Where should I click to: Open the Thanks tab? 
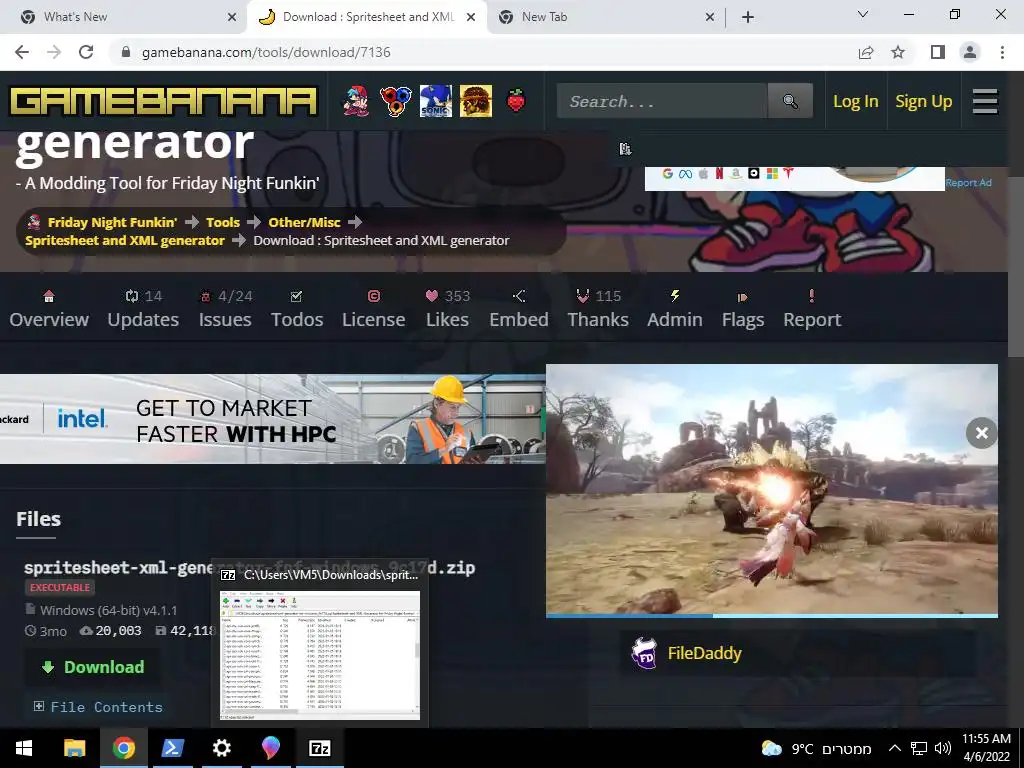(x=598, y=309)
